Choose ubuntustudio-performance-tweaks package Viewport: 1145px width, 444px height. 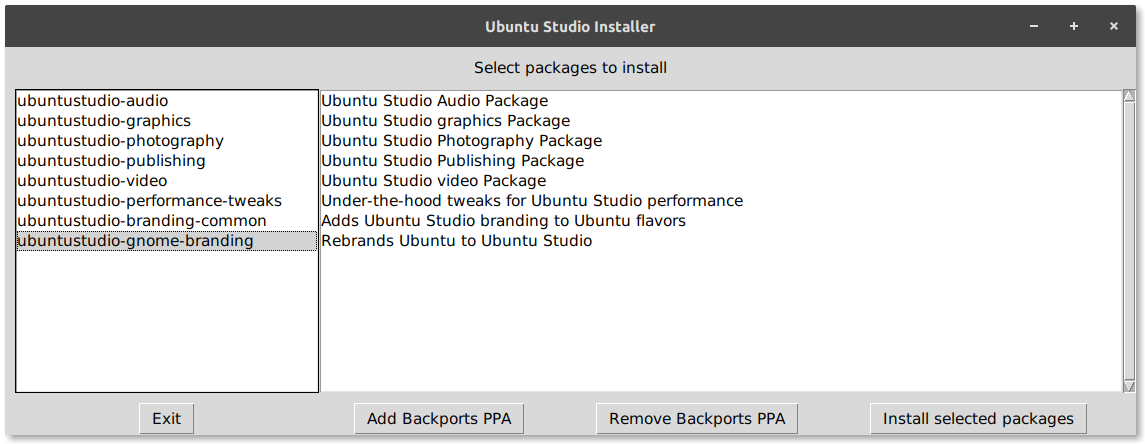[149, 201]
